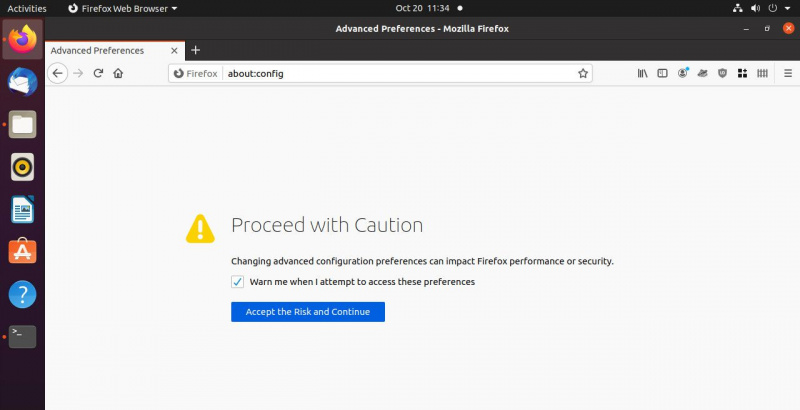Screen dimensions: 800x410
Task: Close the Firefox window
Action: 788,29
